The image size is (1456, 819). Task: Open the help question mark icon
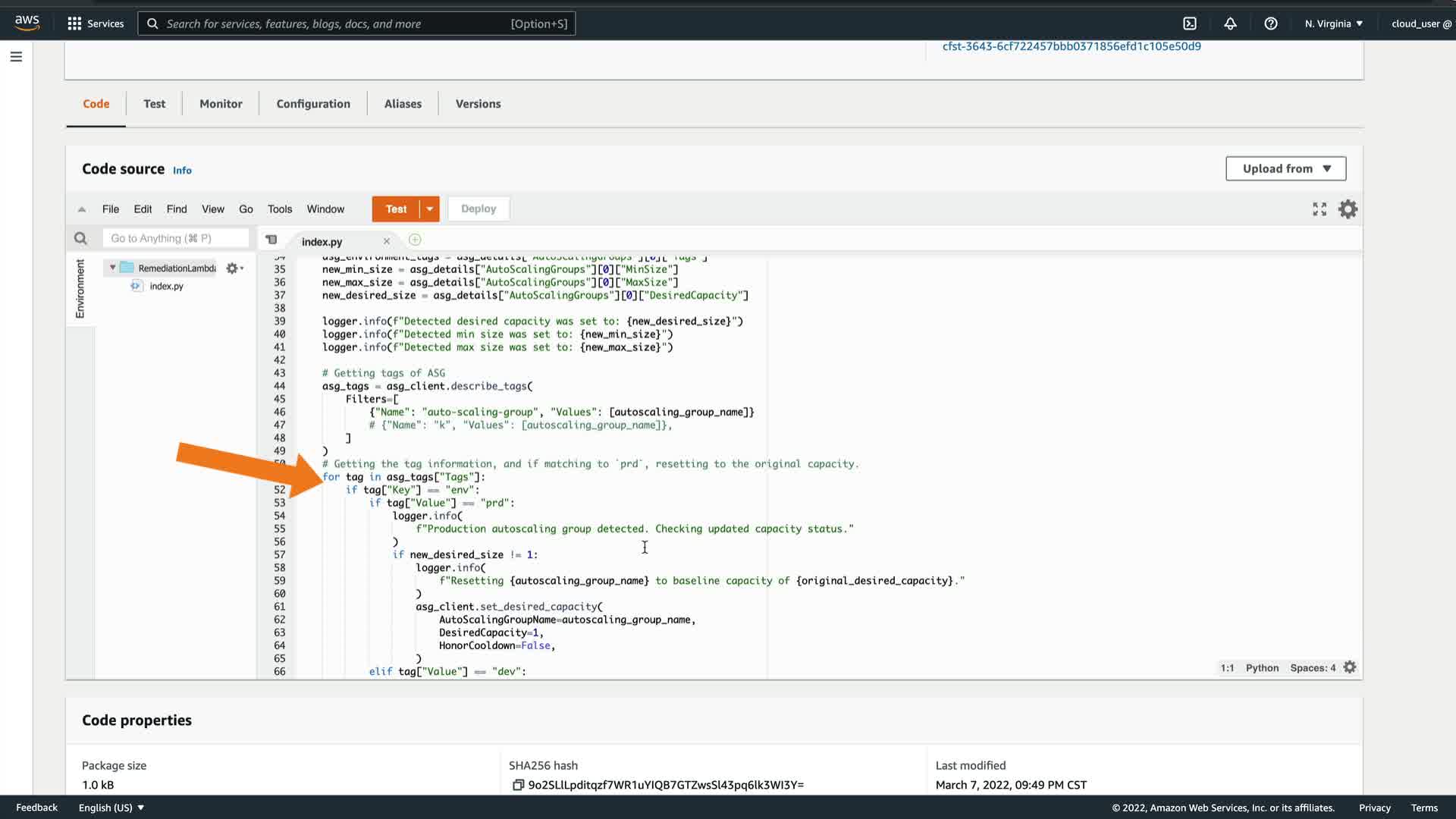[x=1271, y=24]
